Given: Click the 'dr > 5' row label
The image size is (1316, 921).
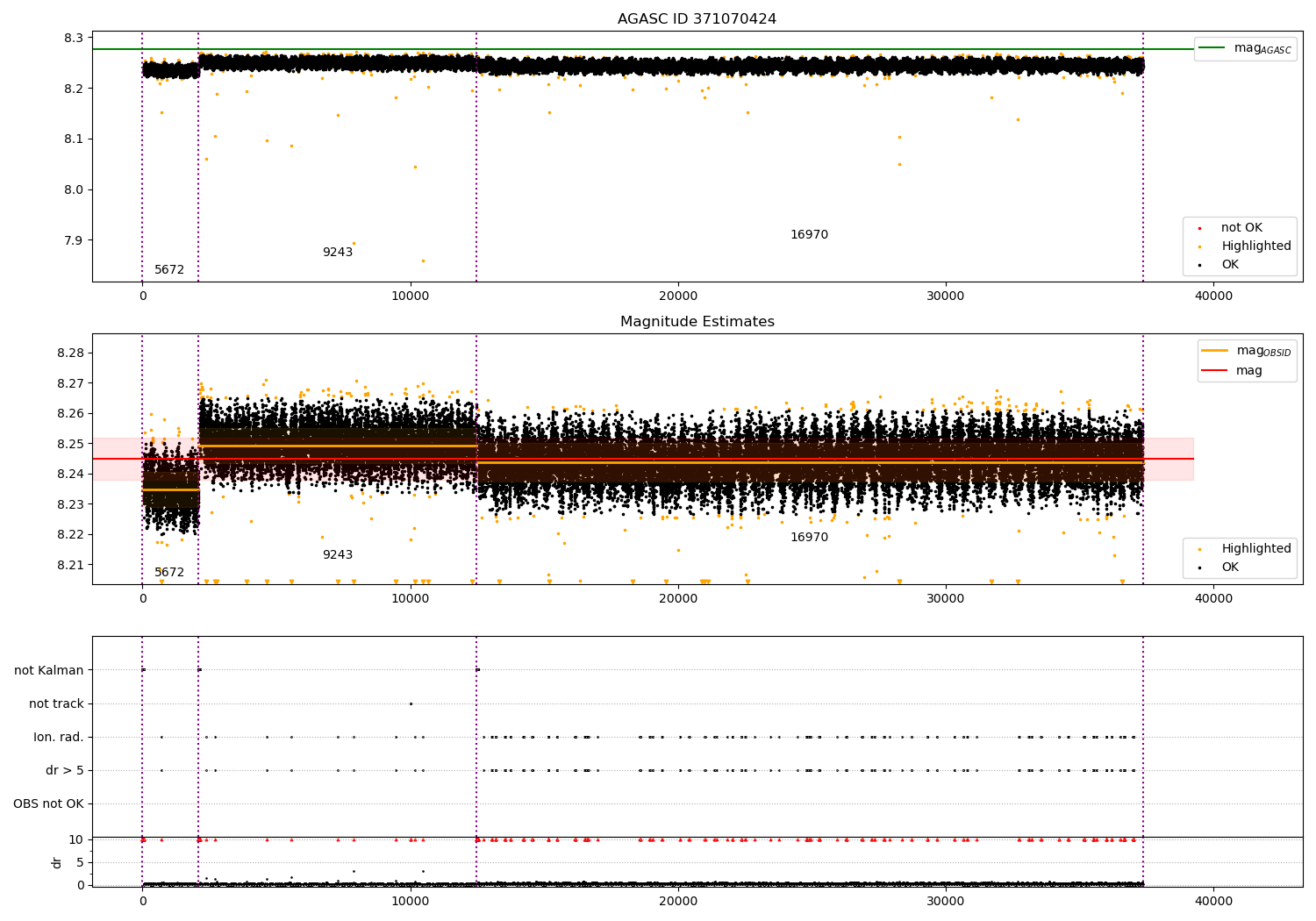Looking at the screenshot, I should click(x=65, y=770).
